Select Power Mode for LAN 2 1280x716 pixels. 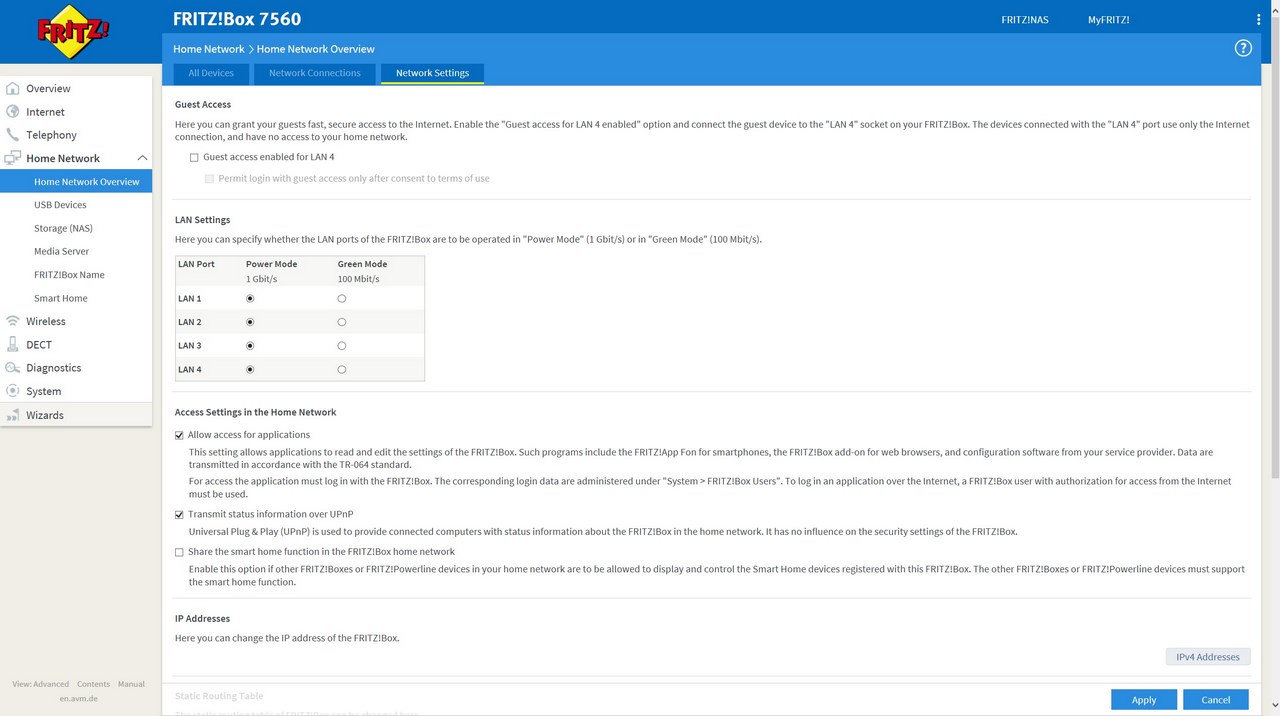250,322
